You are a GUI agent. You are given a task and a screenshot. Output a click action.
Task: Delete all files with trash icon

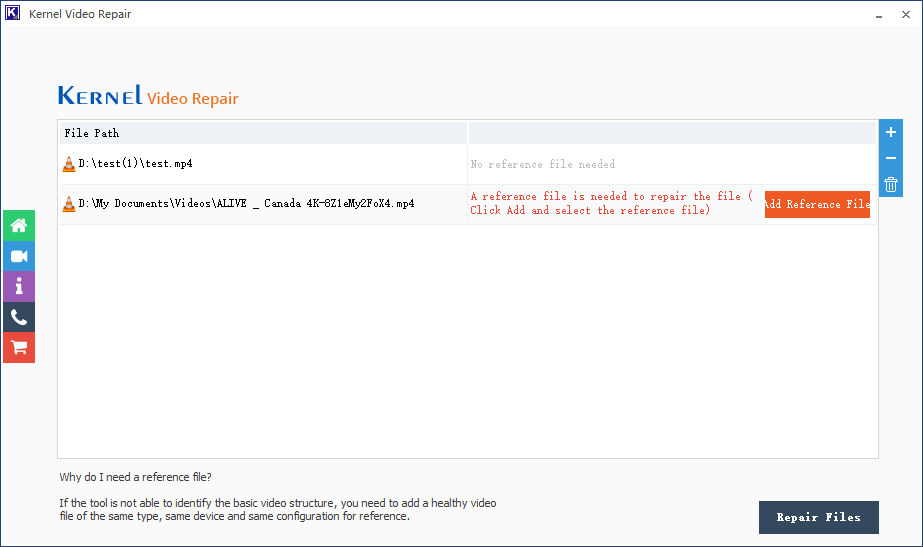pyautogui.click(x=891, y=184)
